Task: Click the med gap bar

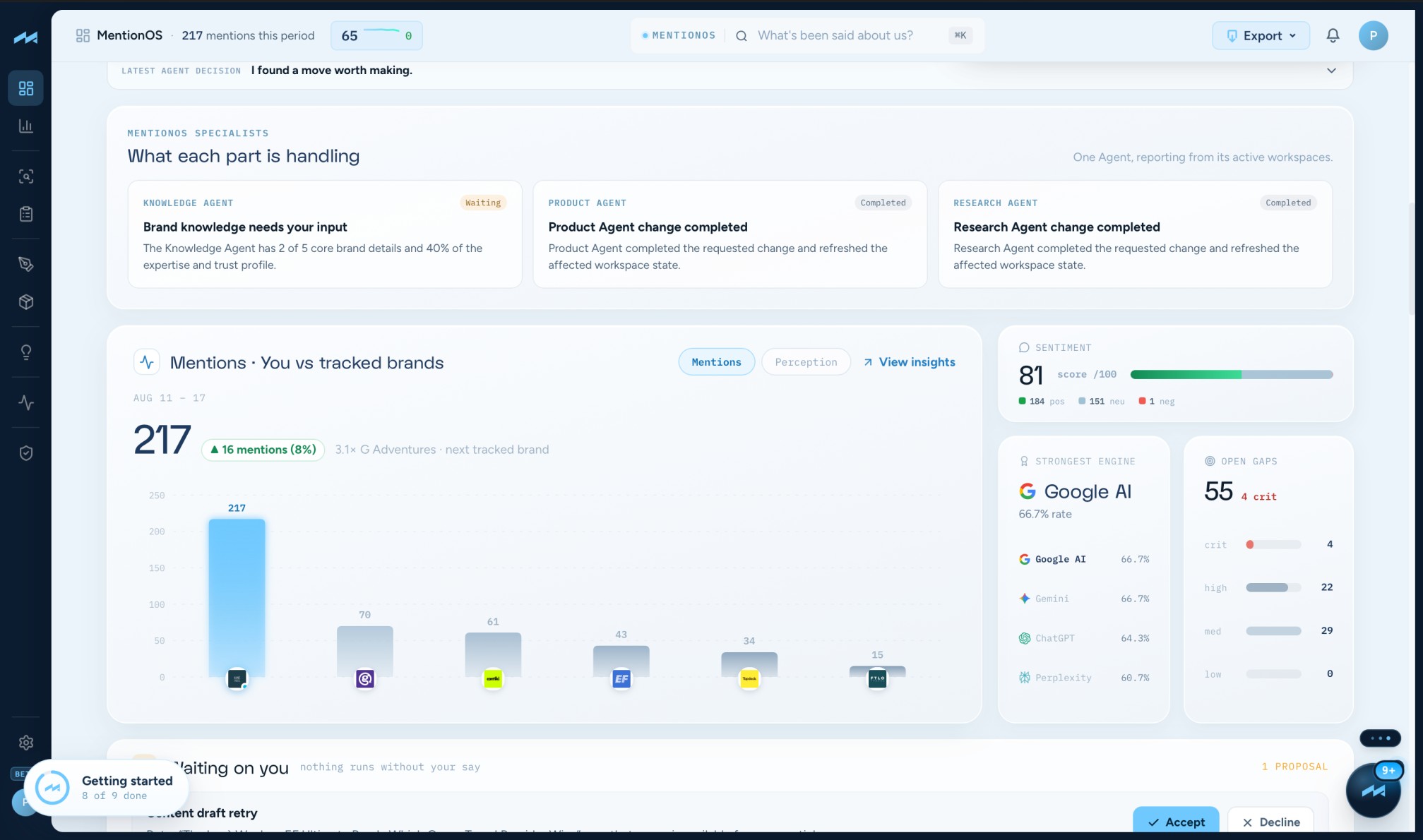Action: (1273, 631)
